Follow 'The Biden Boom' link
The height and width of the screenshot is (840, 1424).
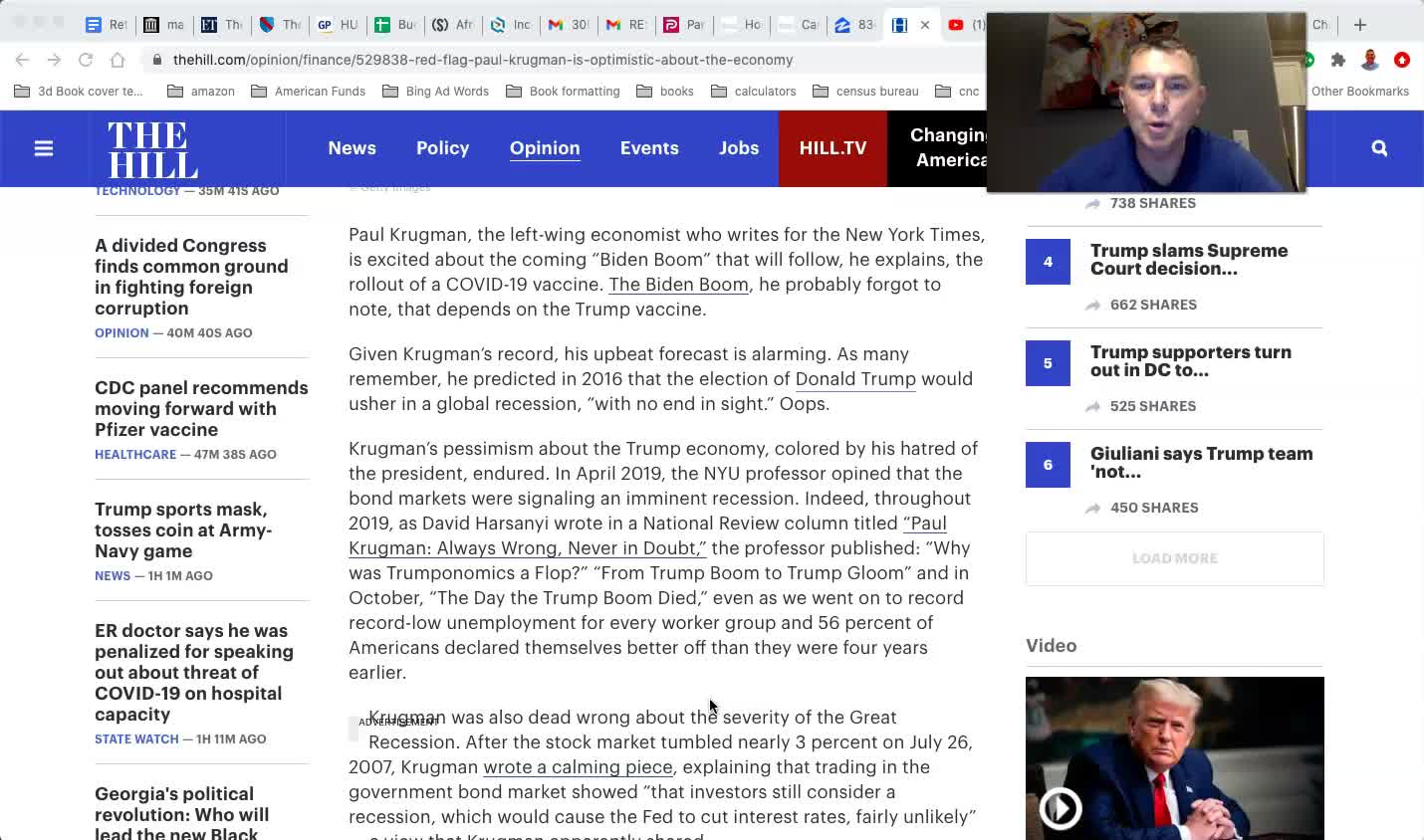point(678,285)
